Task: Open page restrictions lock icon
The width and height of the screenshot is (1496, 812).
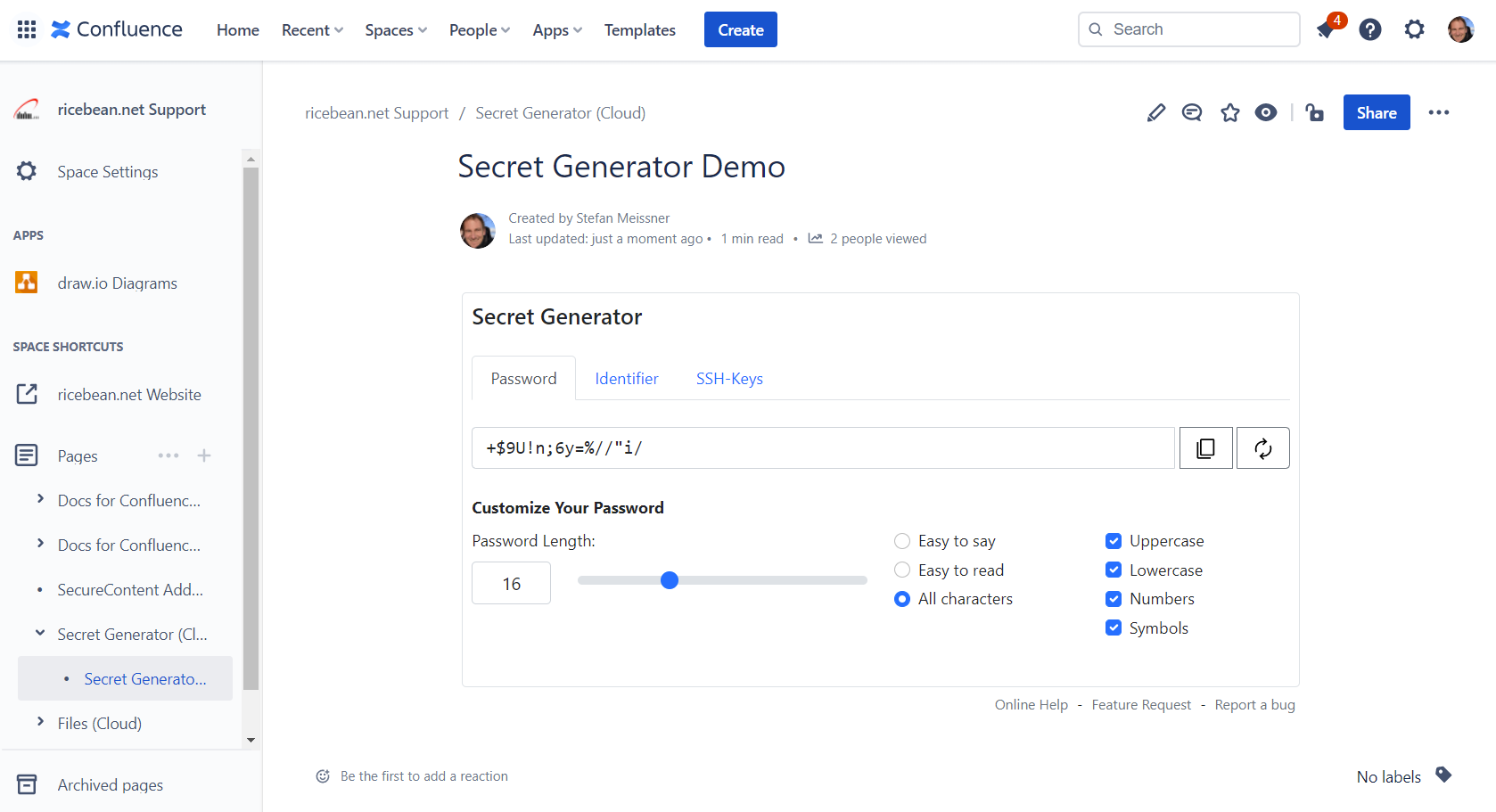Action: coord(1314,112)
